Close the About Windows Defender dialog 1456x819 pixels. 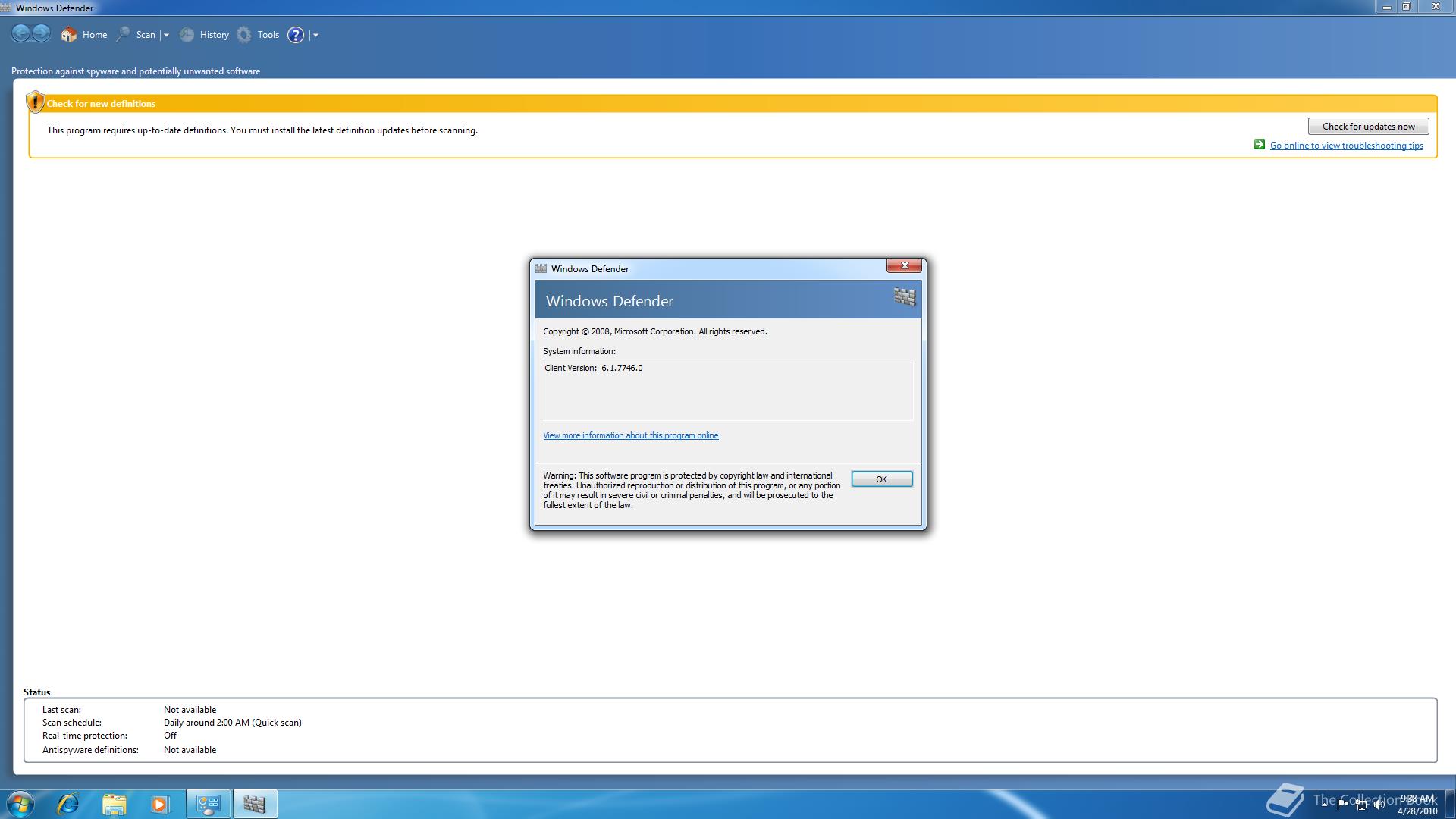tap(905, 265)
